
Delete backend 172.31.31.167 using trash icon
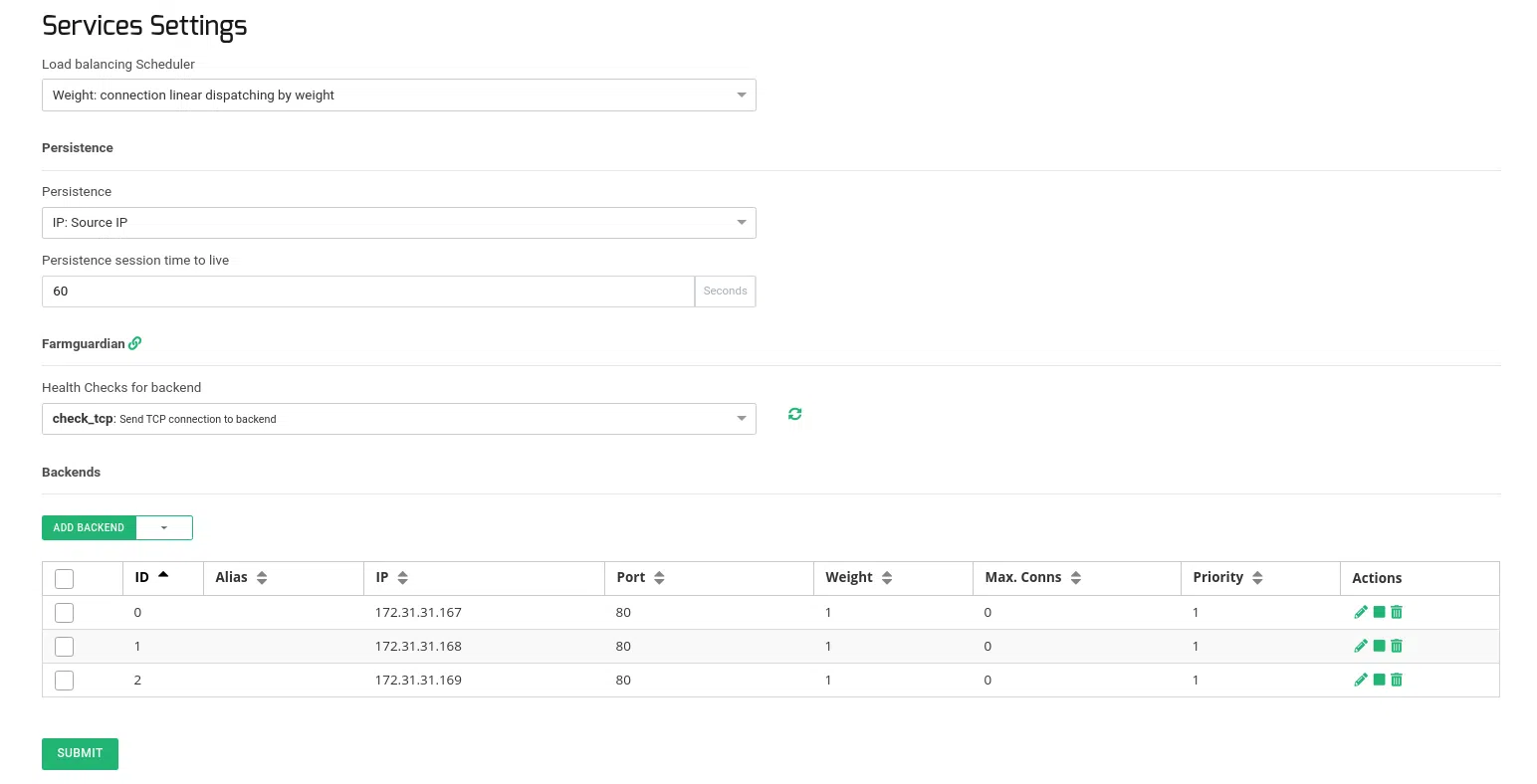point(1397,612)
